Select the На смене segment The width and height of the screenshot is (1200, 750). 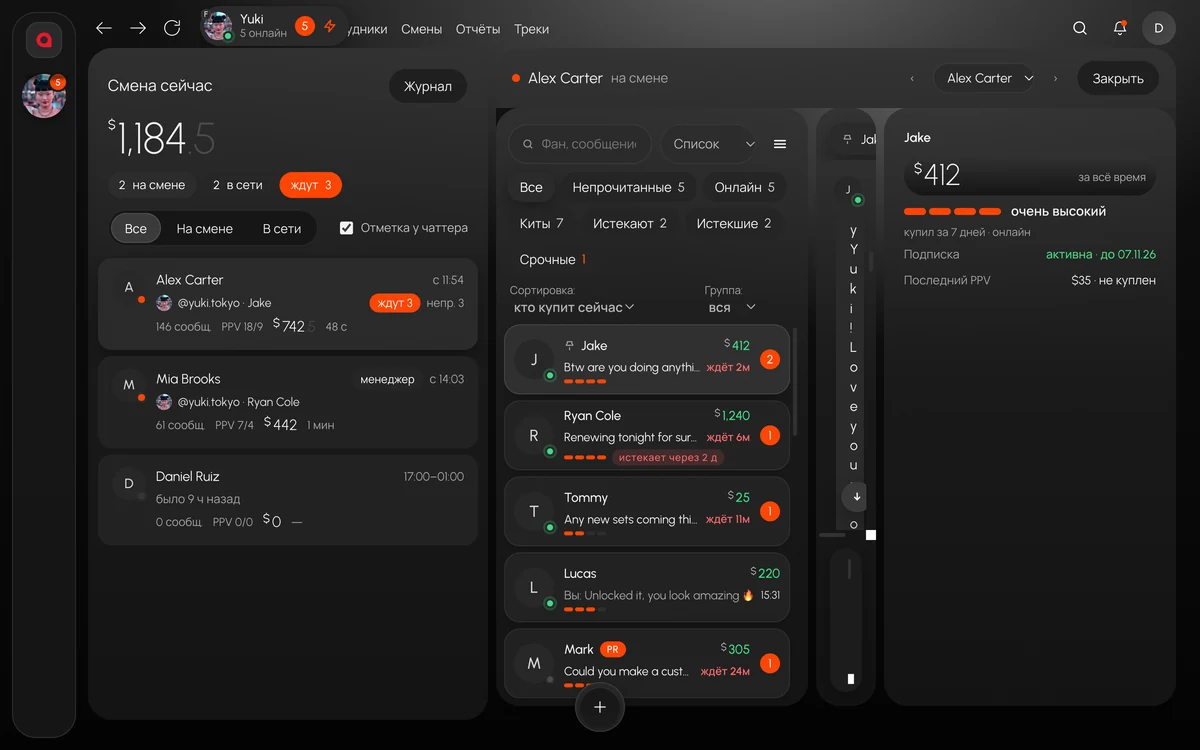(x=205, y=228)
